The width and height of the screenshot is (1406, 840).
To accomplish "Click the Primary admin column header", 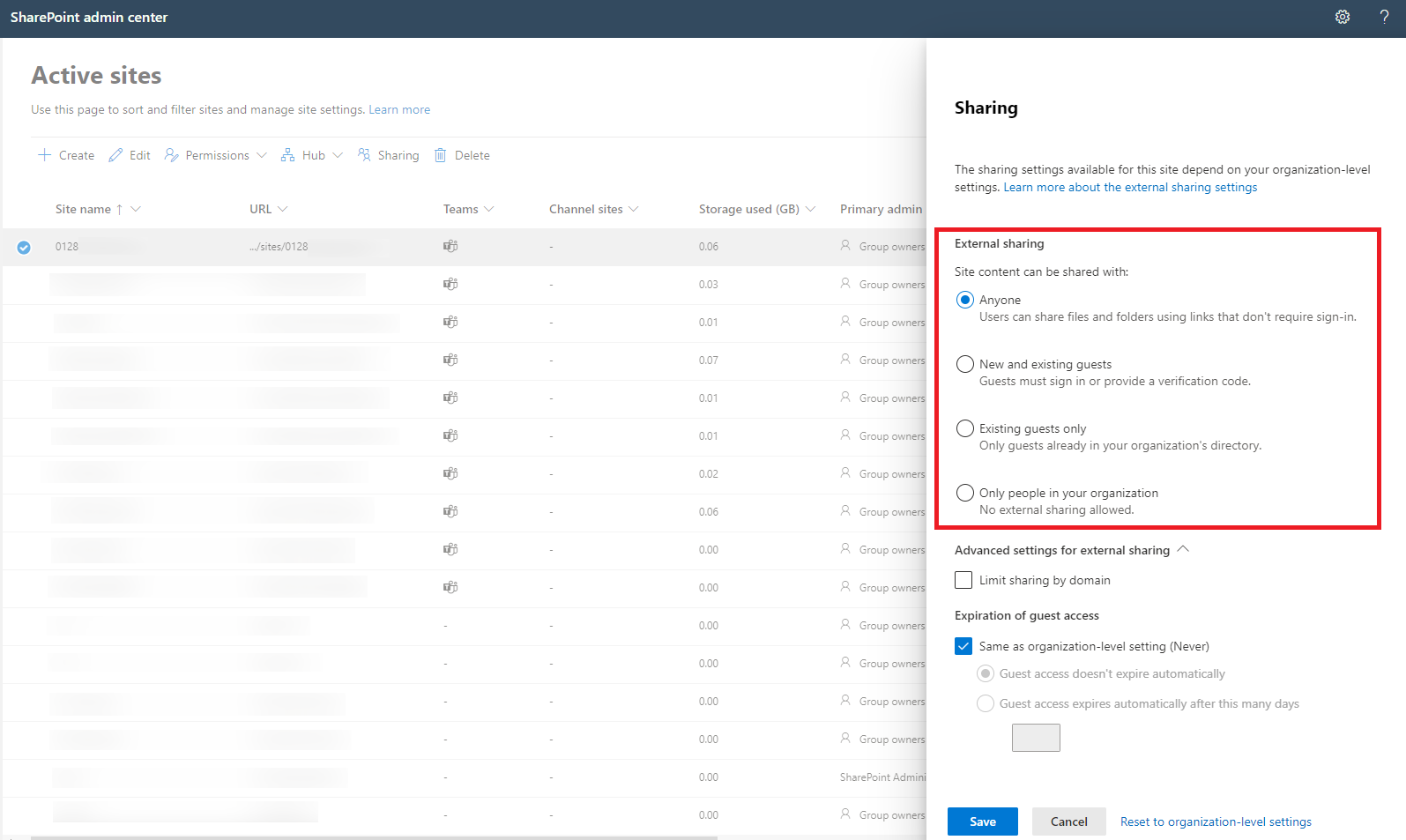I will (x=881, y=209).
